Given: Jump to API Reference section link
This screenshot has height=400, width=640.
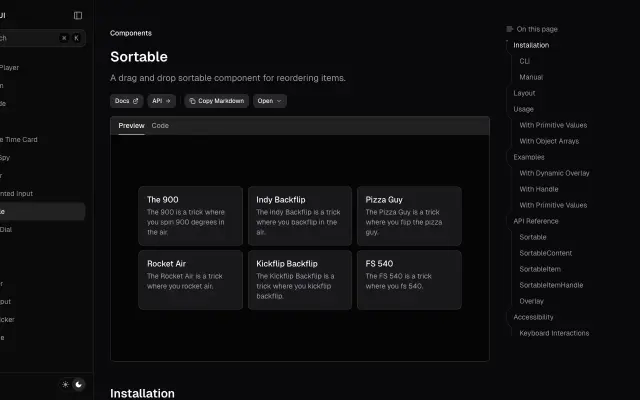Looking at the screenshot, I should [x=536, y=221].
